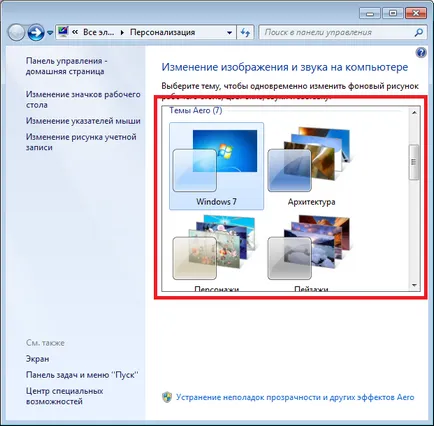This screenshot has height=426, width=434.
Task: Open 'Центр специальных возможностей' link
Action: 64,396
